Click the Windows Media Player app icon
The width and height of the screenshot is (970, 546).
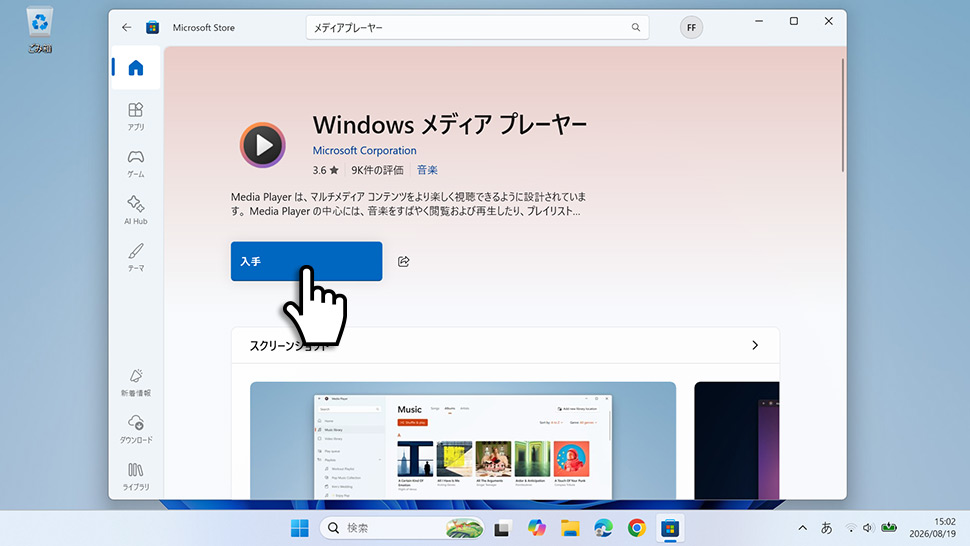point(263,145)
